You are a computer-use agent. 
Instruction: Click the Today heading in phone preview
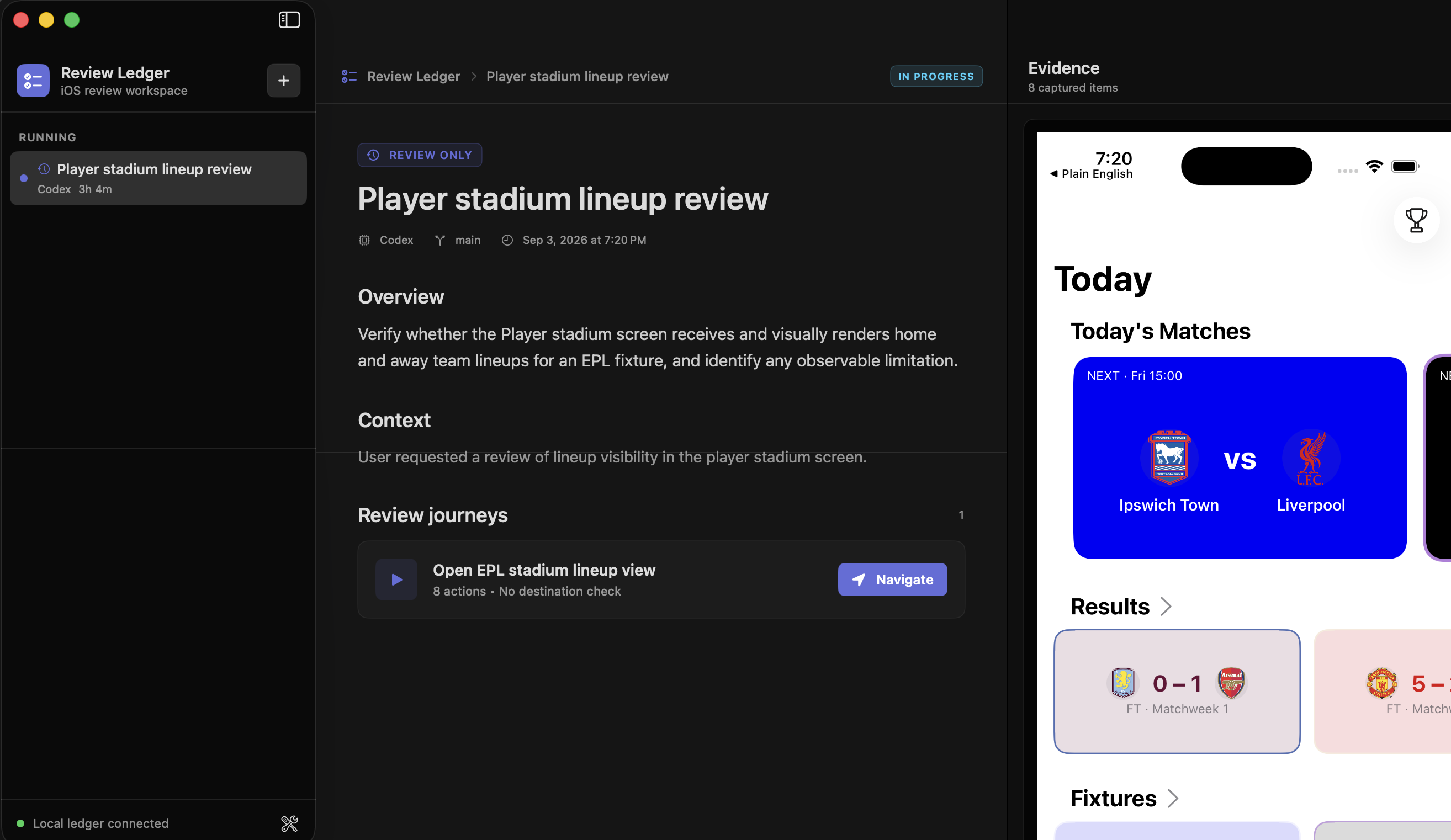(1102, 279)
